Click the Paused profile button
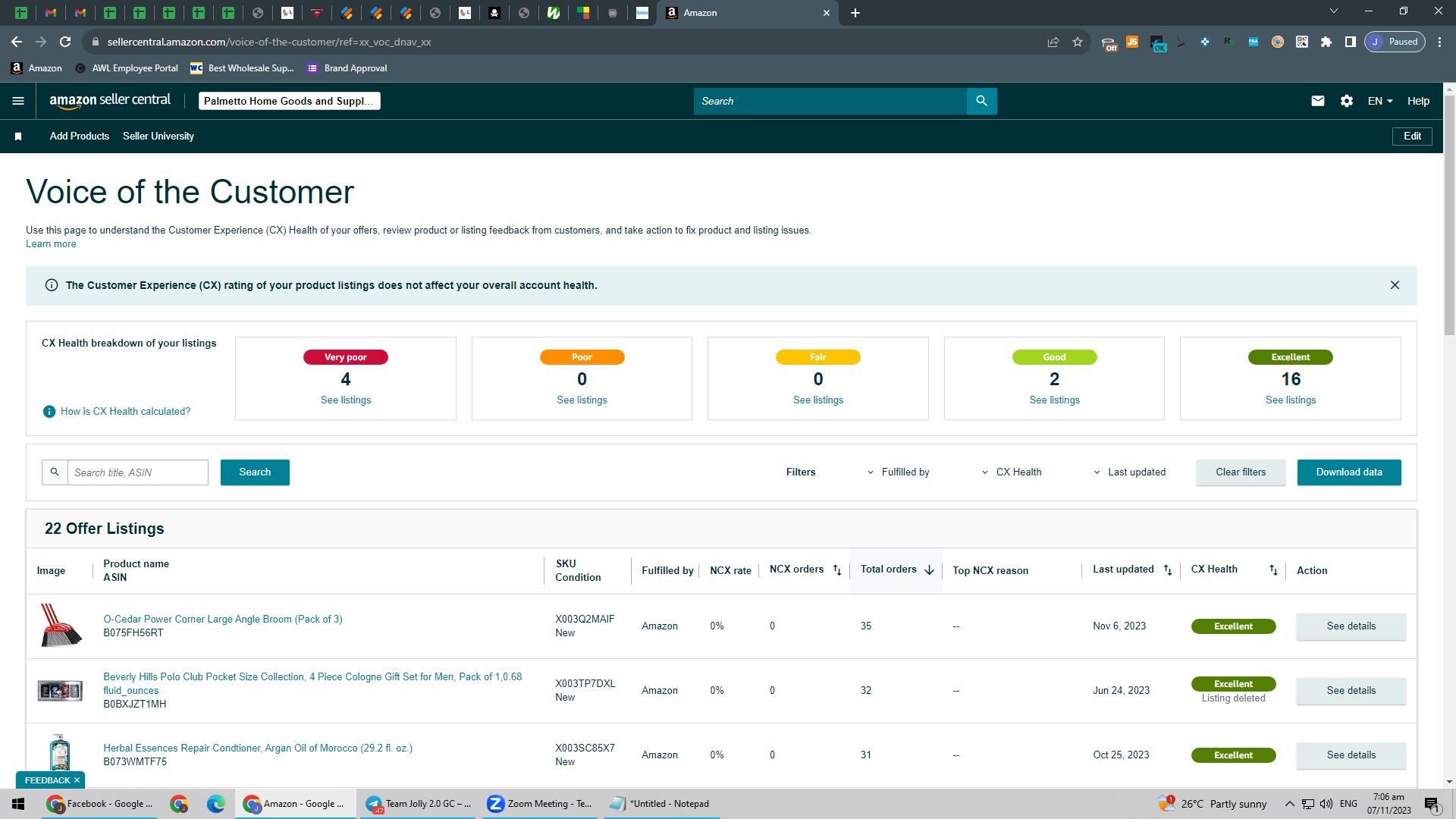The image size is (1456, 819). (1395, 42)
